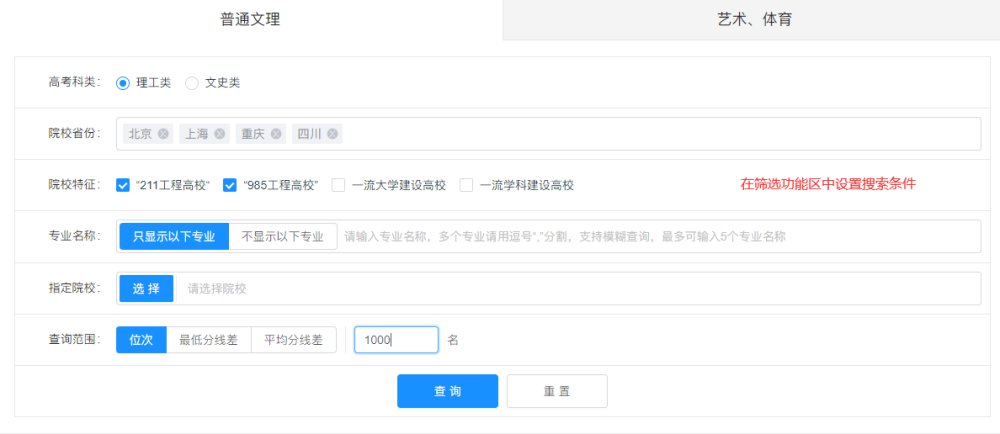Click the 上海 tag text
Screen dimensions: 1000x434
click(x=196, y=134)
